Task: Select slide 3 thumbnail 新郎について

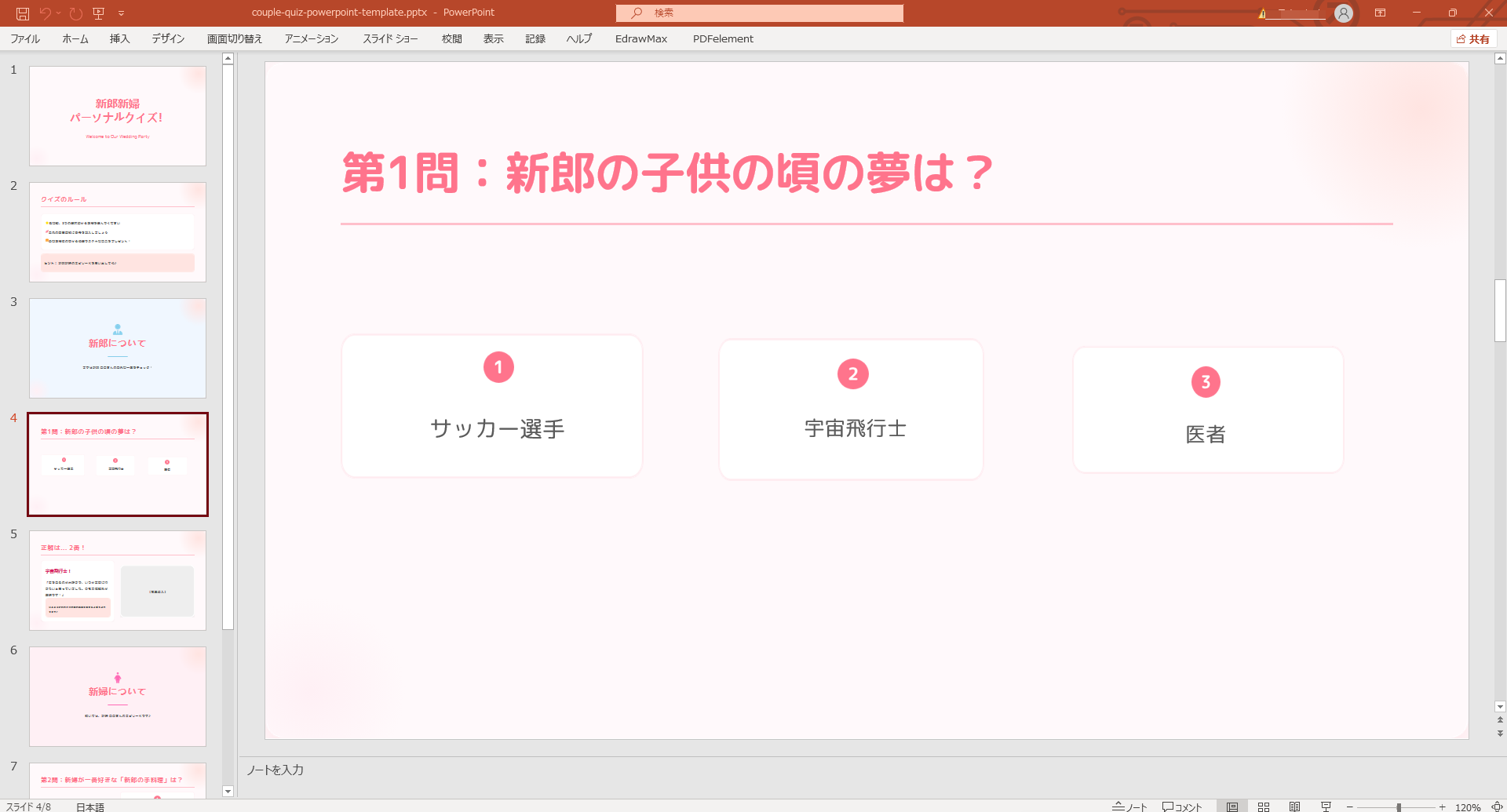Action: (x=118, y=348)
